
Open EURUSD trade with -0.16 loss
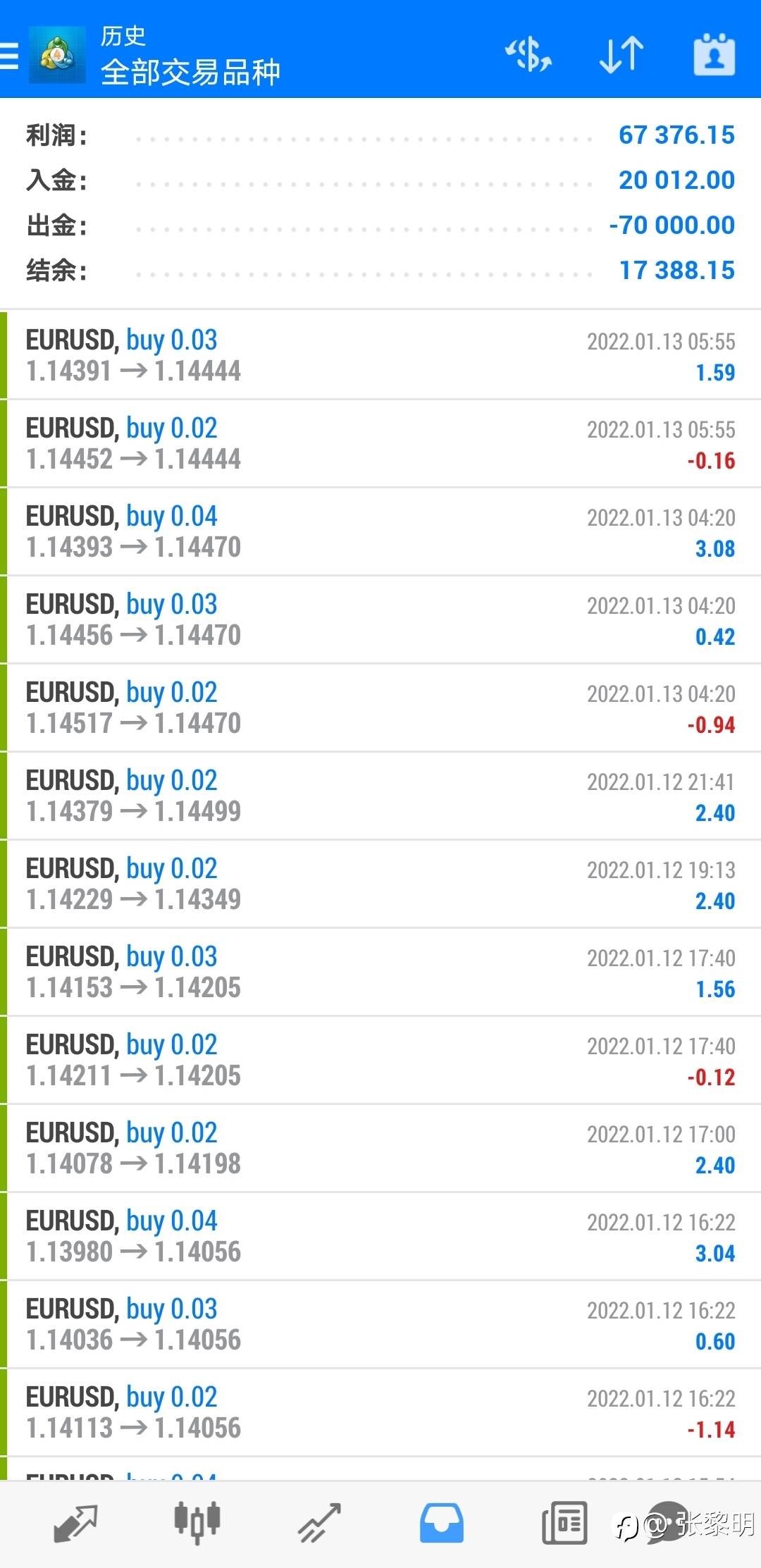(380, 443)
